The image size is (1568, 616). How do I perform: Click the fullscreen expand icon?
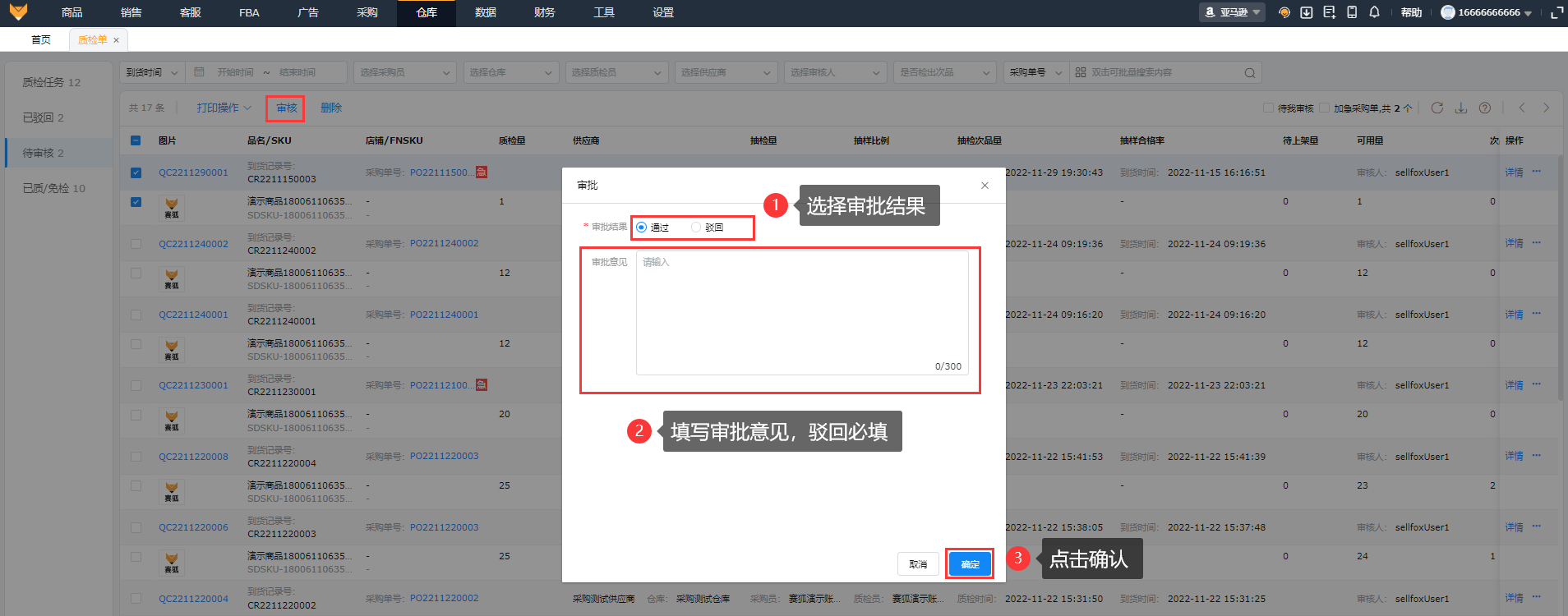click(x=1556, y=12)
